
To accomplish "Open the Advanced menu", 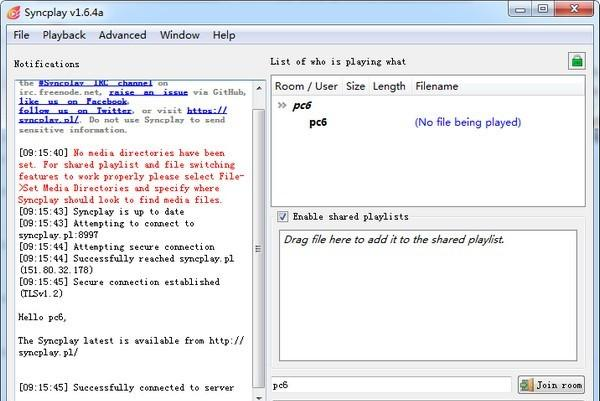I will 122,35.
